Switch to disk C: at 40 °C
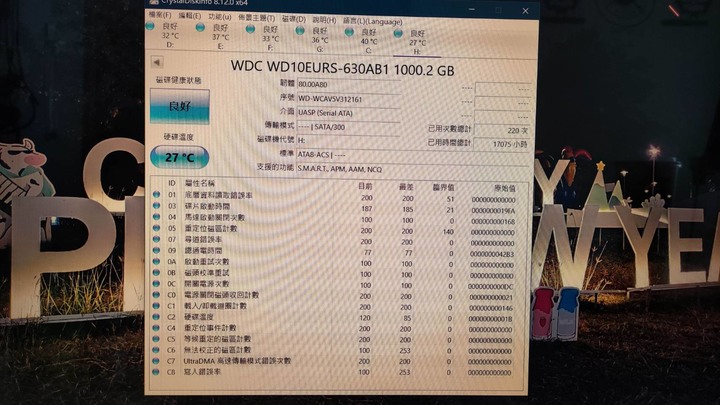 point(363,41)
